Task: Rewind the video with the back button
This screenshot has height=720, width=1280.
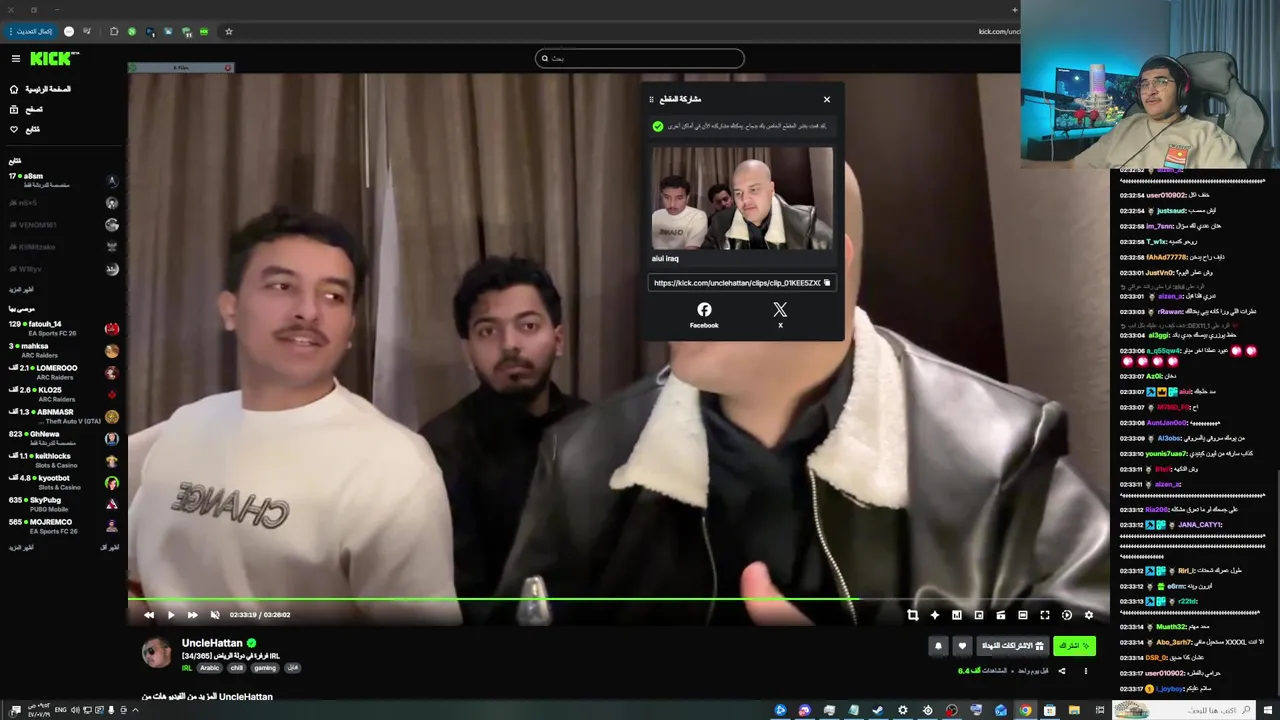Action: 149,615
